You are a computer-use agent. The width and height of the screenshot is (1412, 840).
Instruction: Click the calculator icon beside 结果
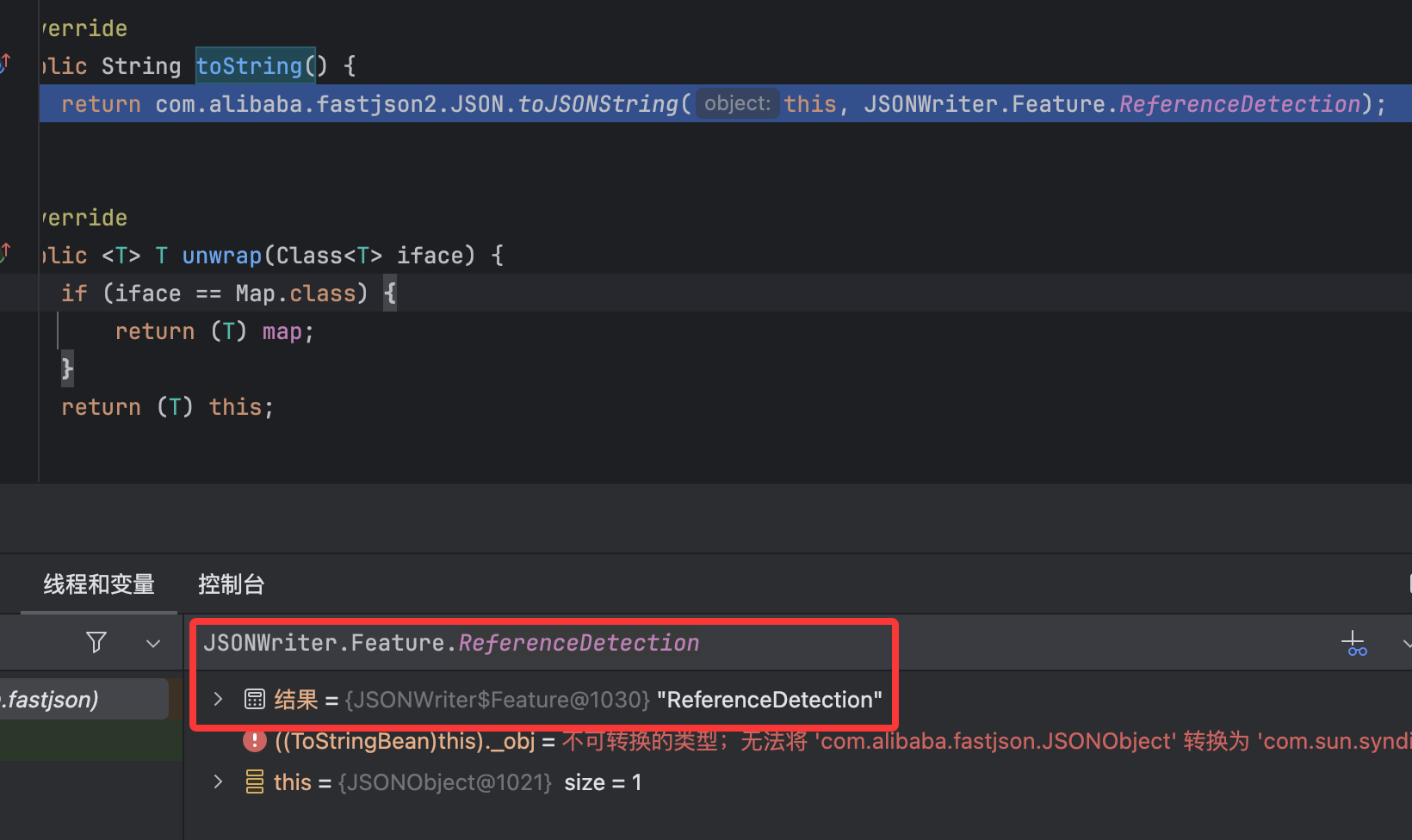[x=255, y=699]
